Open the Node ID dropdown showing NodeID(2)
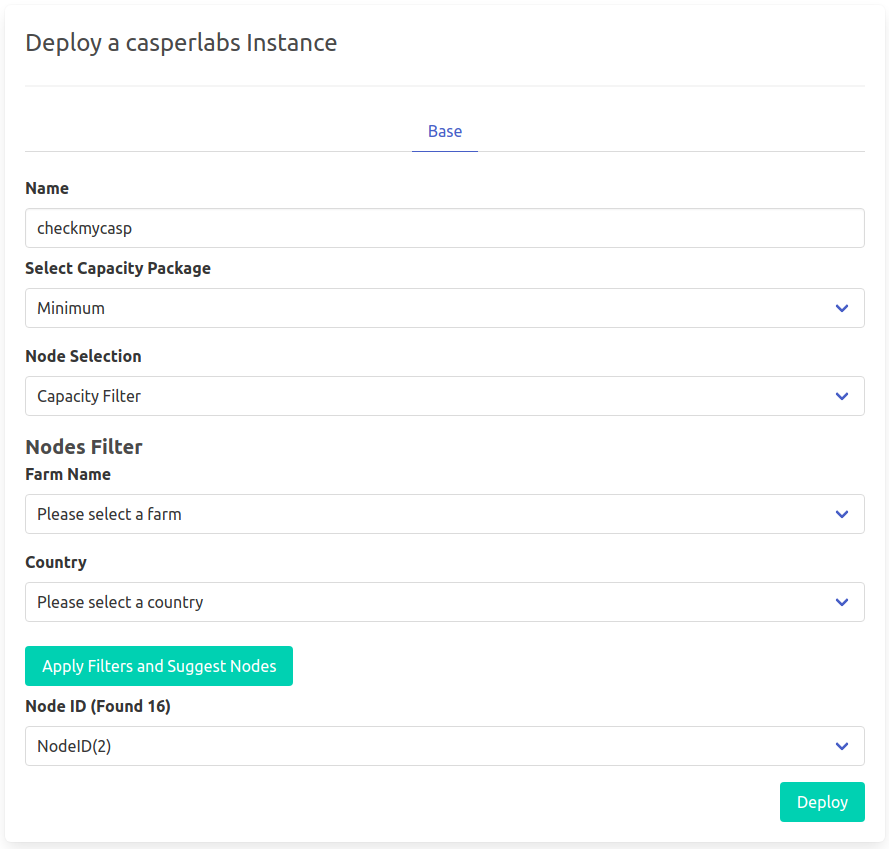Screen dimensions: 889x849 pos(444,746)
